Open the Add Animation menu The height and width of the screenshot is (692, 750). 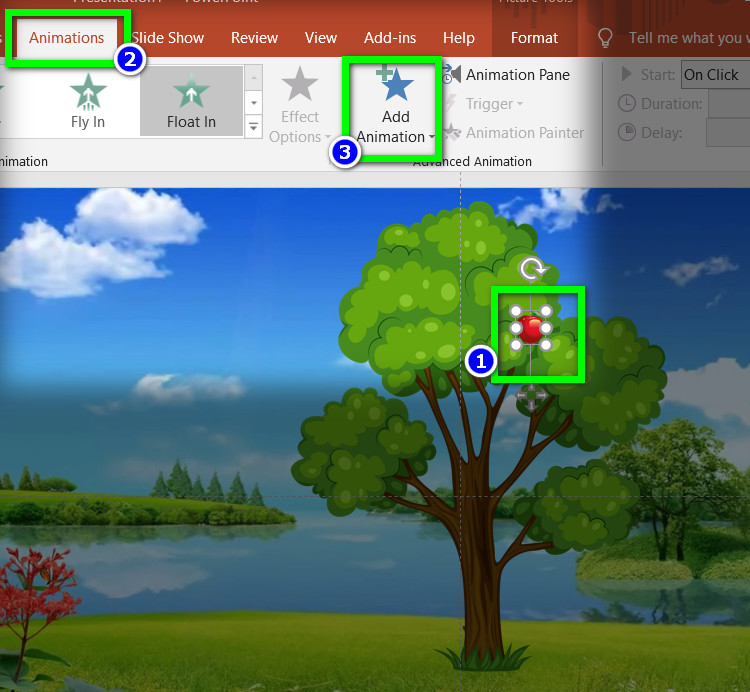(x=395, y=106)
